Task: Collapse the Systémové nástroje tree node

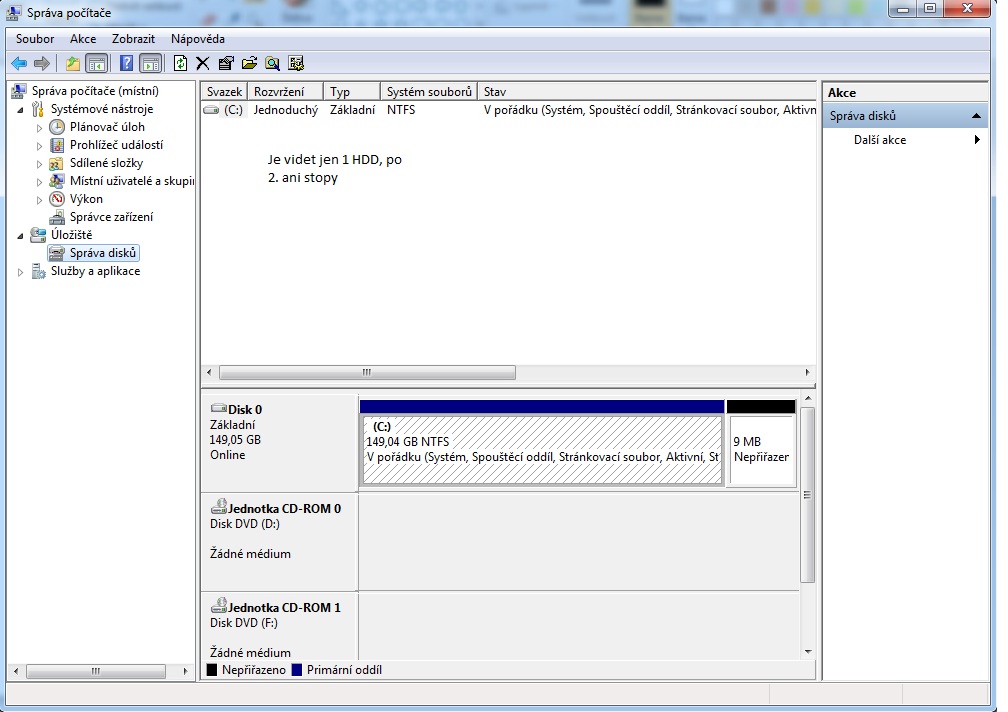Action: tap(22, 109)
